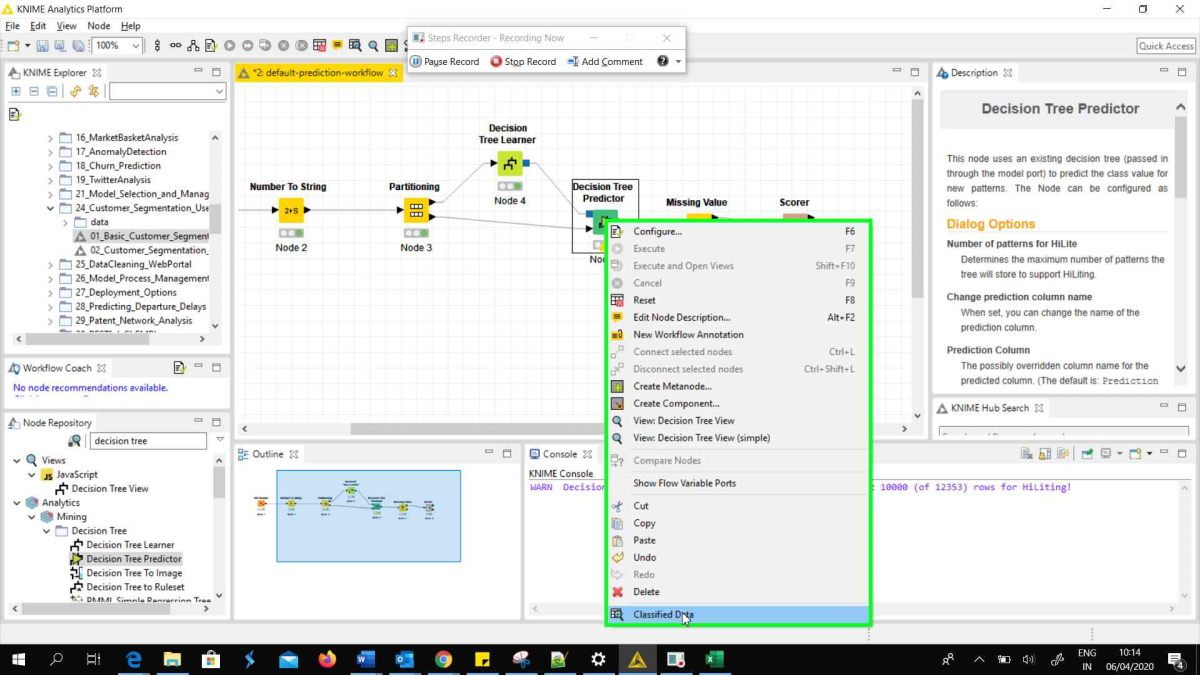
Task: Open the File menu
Action: point(12,26)
